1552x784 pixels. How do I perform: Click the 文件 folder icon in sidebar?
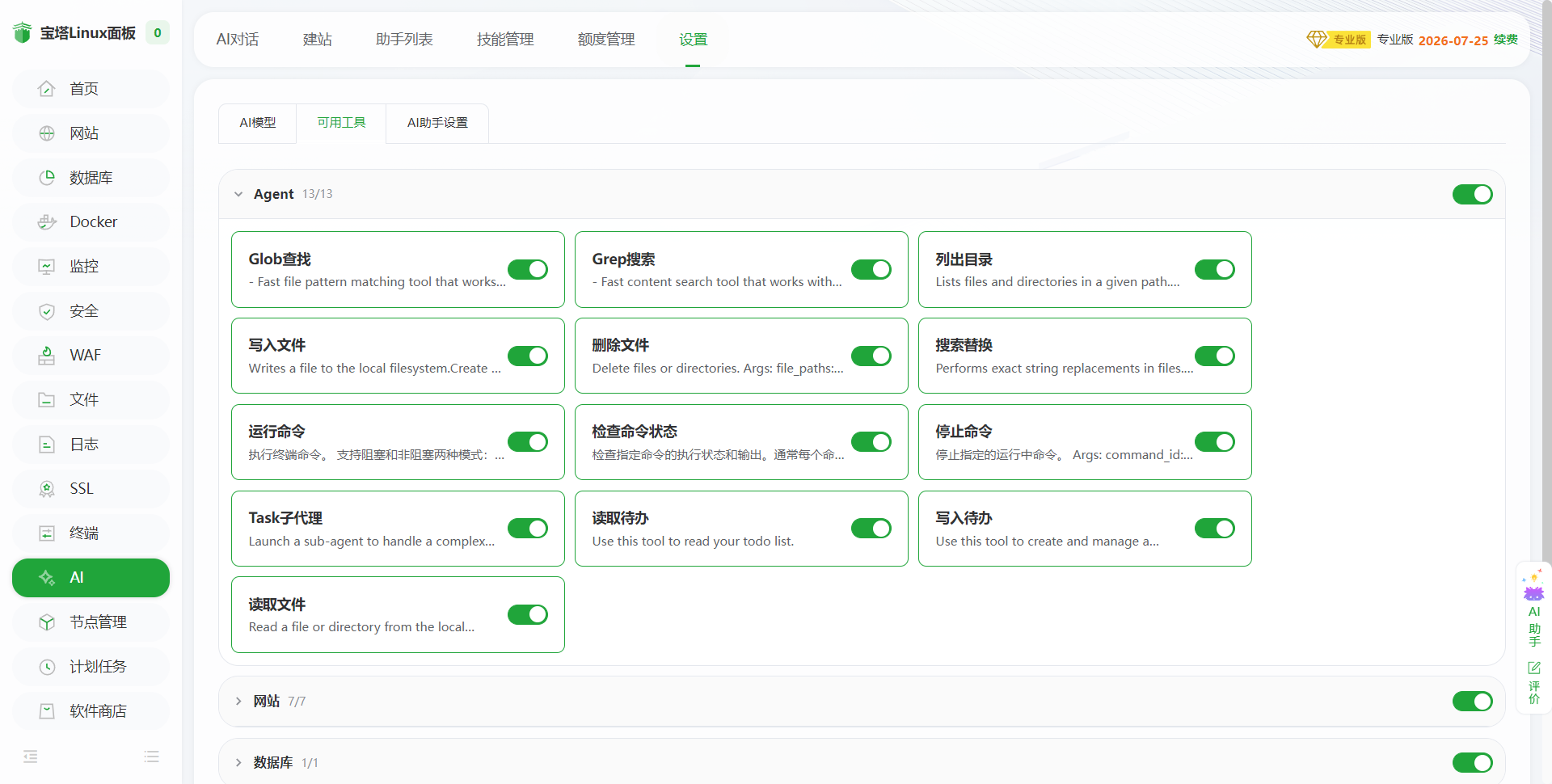click(x=47, y=400)
